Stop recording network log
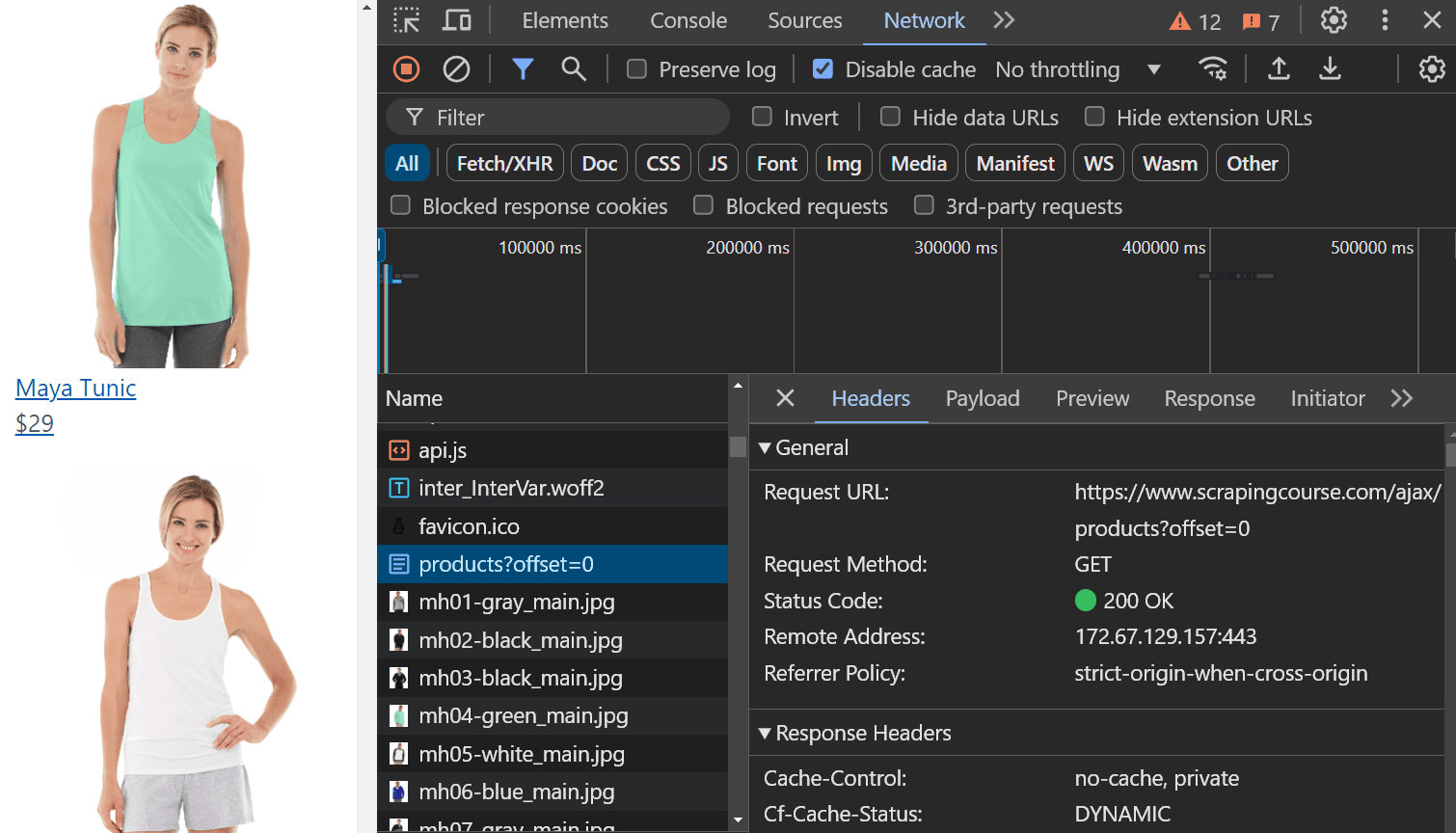Image resolution: width=1456 pixels, height=833 pixels. click(406, 69)
